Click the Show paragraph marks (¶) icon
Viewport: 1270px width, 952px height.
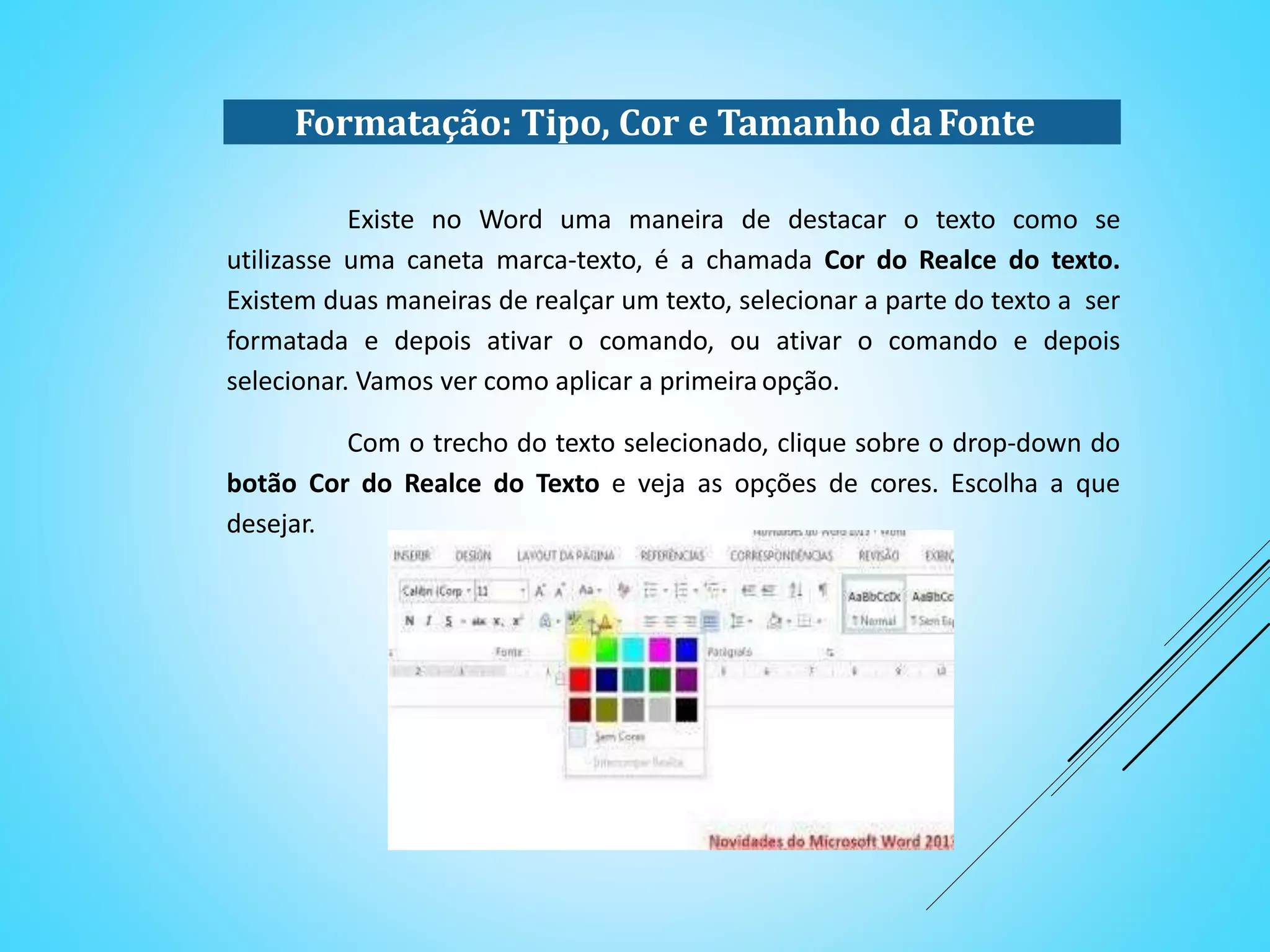[822, 590]
